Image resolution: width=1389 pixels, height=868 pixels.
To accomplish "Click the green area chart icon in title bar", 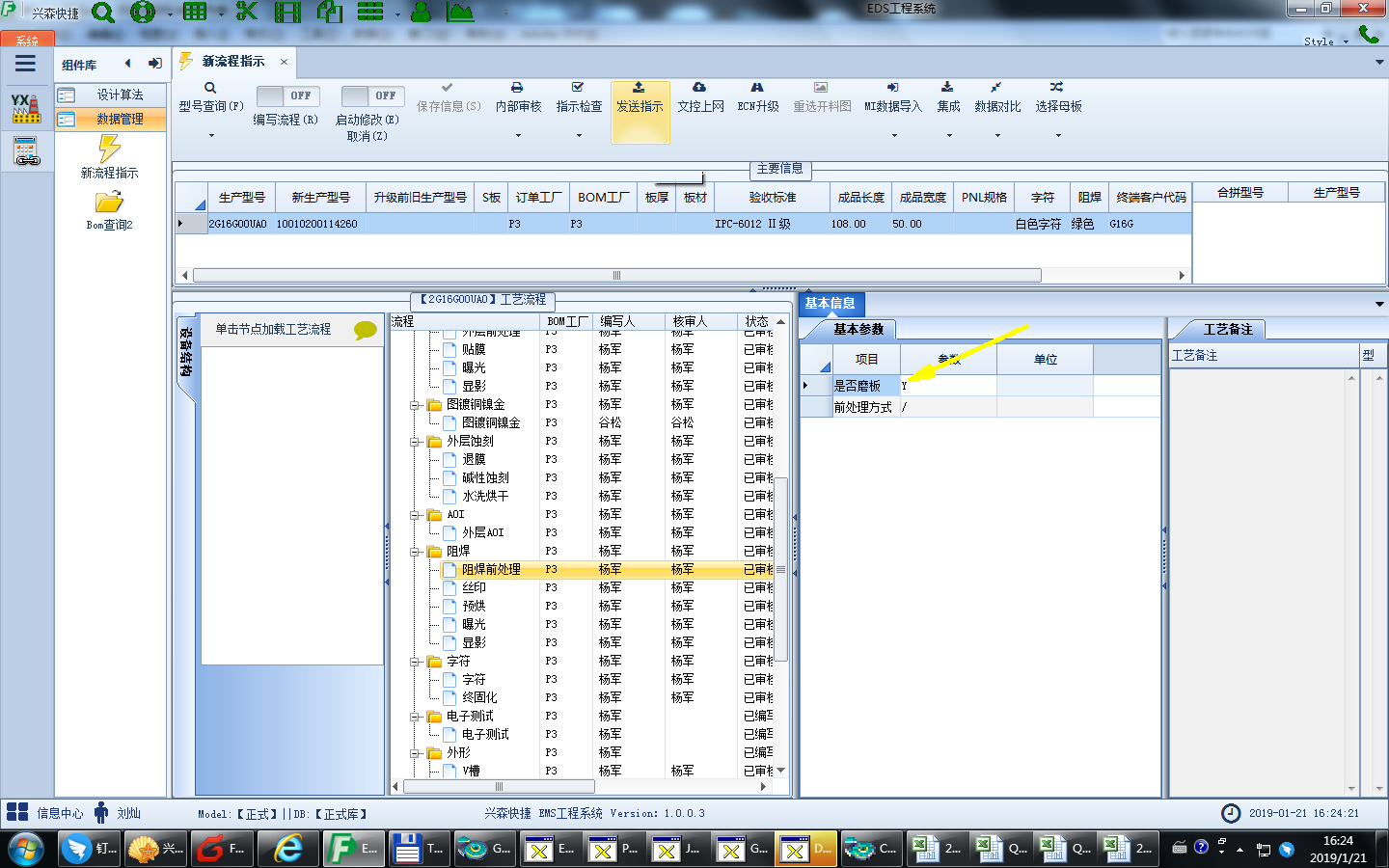I will click(x=460, y=13).
